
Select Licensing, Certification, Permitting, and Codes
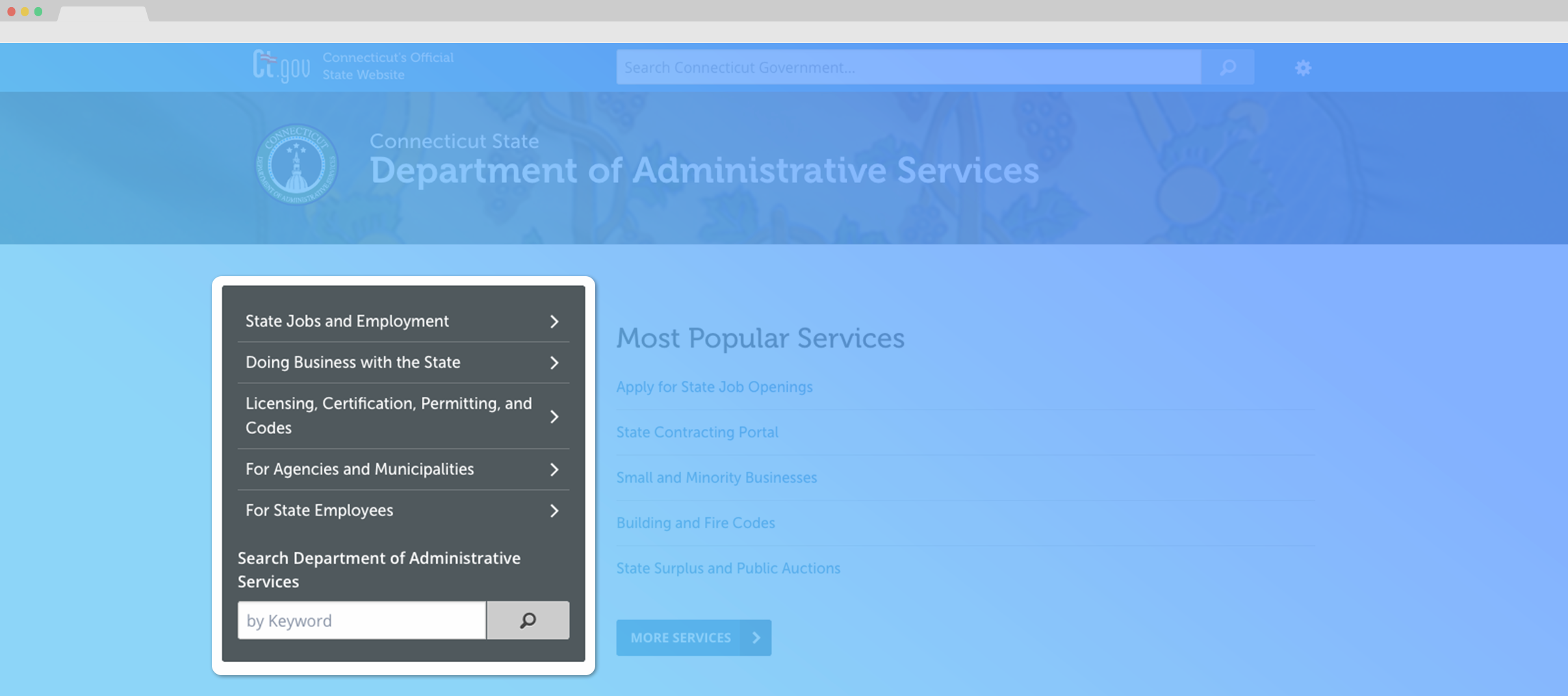388,415
